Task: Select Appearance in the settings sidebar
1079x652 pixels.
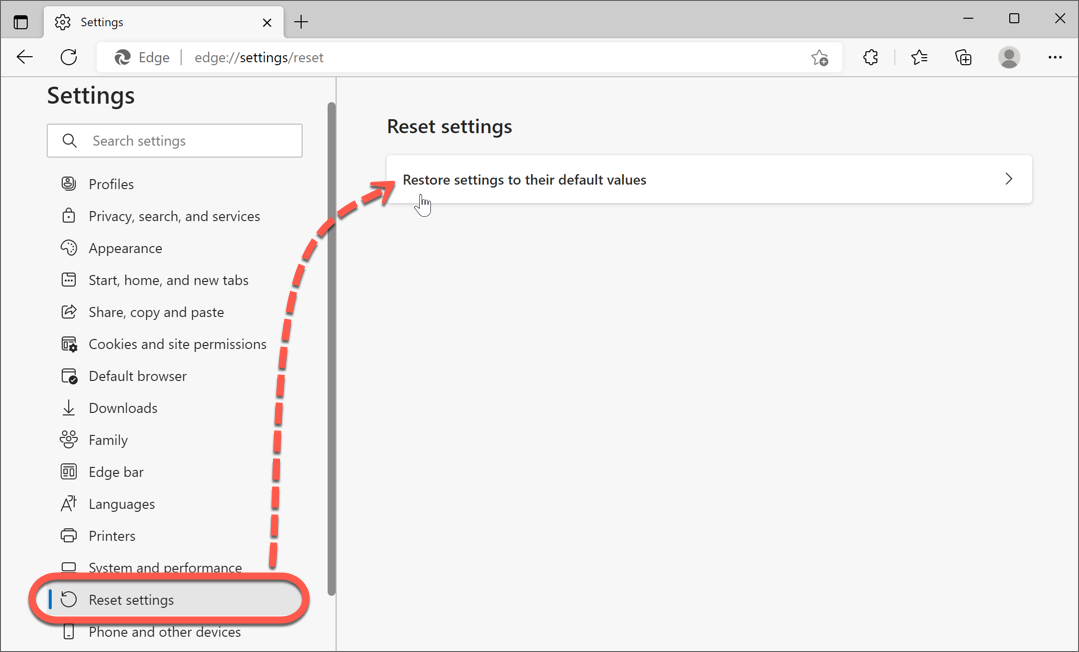Action: pyautogui.click(x=123, y=248)
